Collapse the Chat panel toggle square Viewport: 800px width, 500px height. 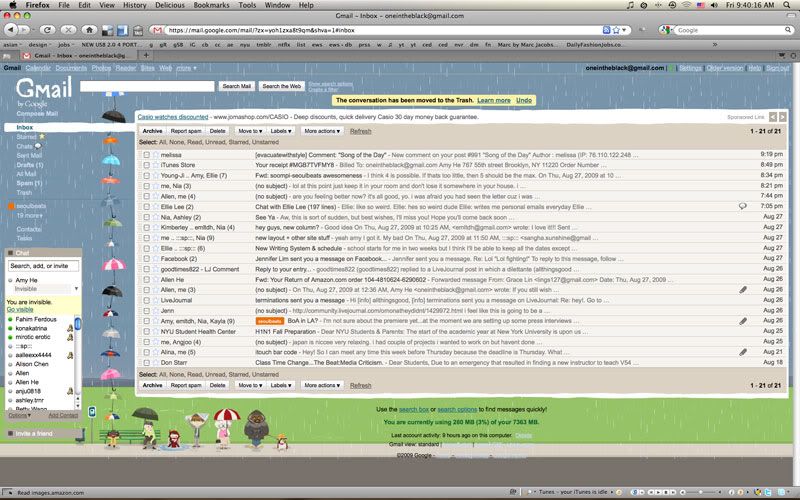[x=10, y=253]
